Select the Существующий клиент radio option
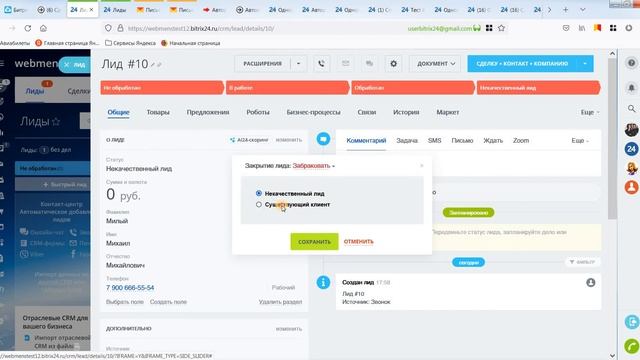This screenshot has width=640, height=360. pos(258,204)
